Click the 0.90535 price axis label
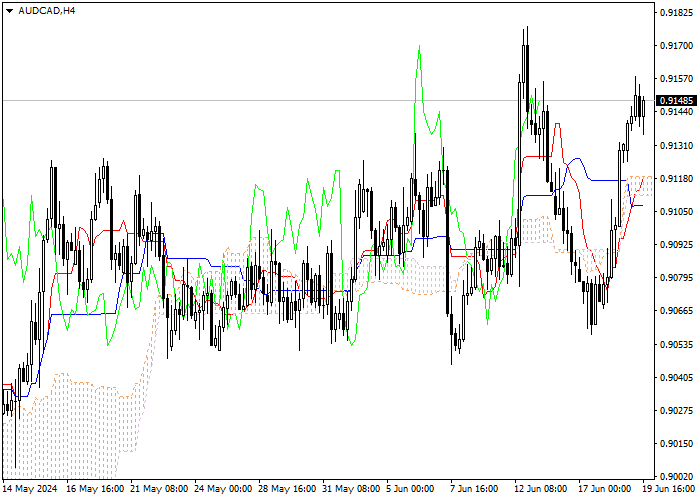 click(676, 345)
